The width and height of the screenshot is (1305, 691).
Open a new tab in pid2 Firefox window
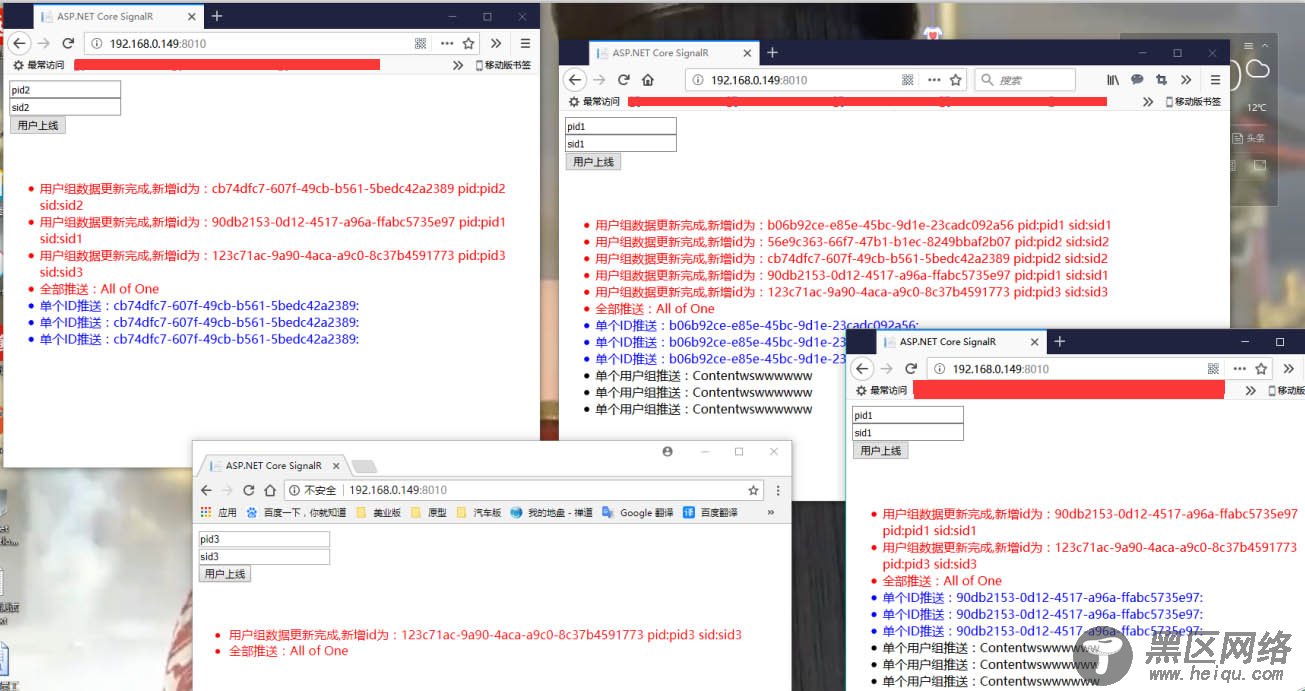pos(217,16)
